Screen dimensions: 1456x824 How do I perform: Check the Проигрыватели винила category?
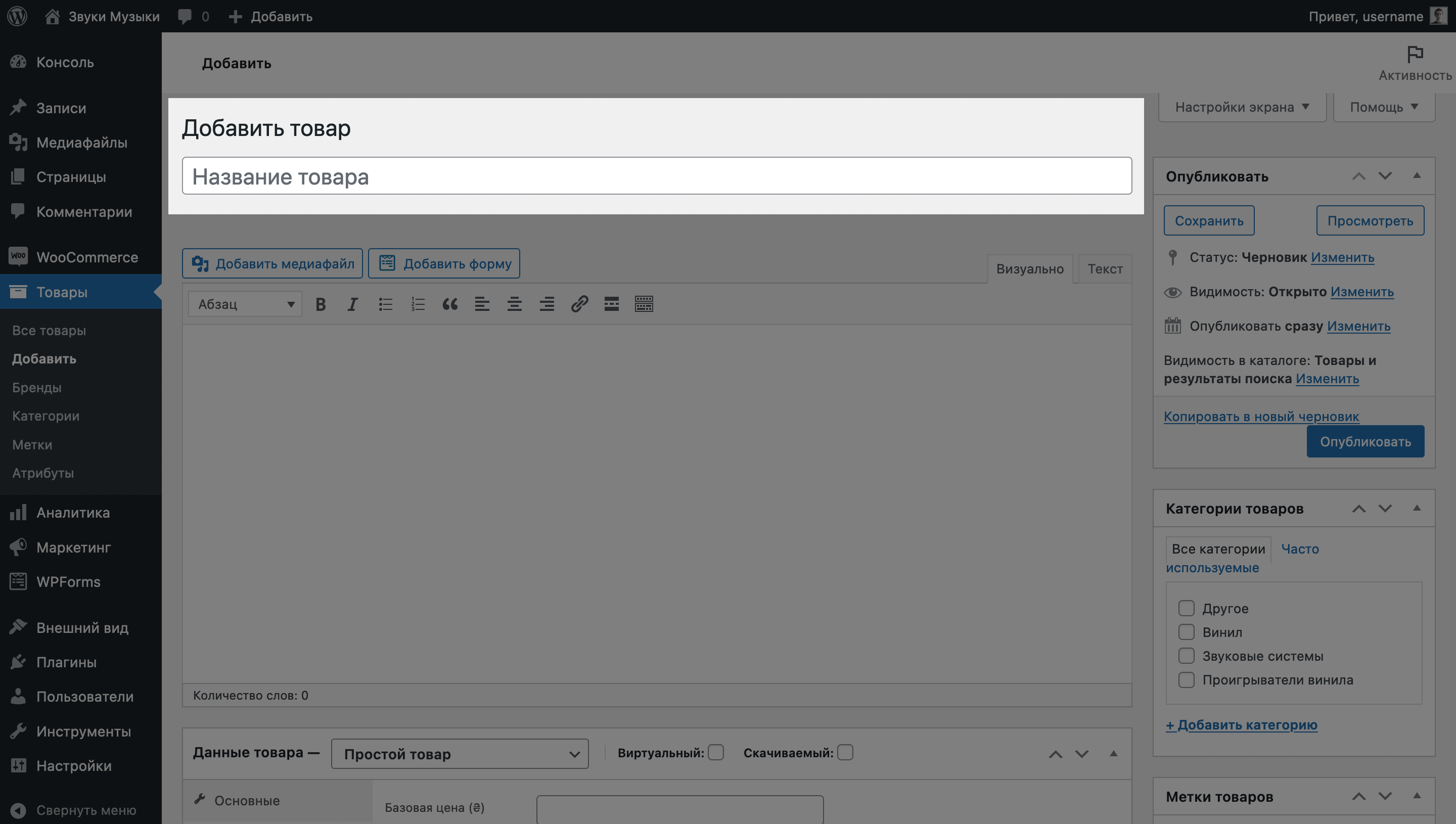1186,680
